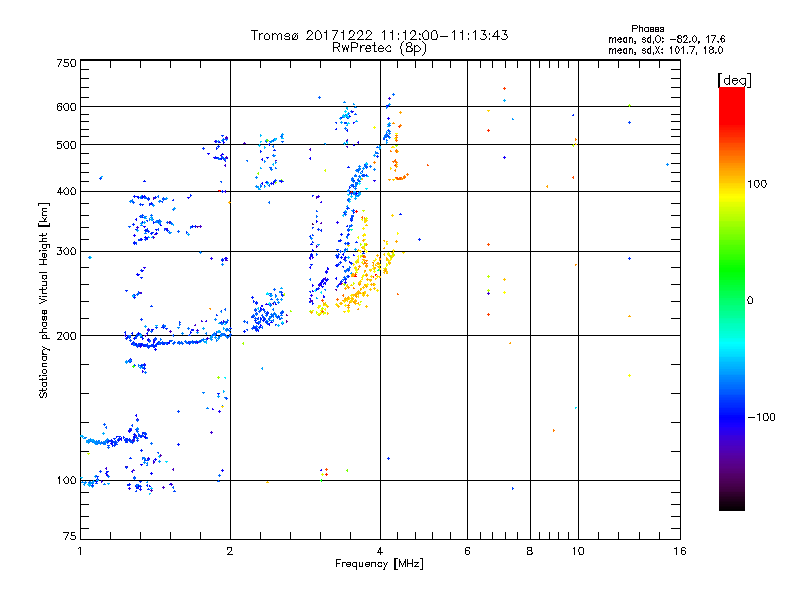This screenshot has width=800, height=600.
Task: Click the 'Stationary phase Virtual Height [km]' axis label
Action: point(44,301)
